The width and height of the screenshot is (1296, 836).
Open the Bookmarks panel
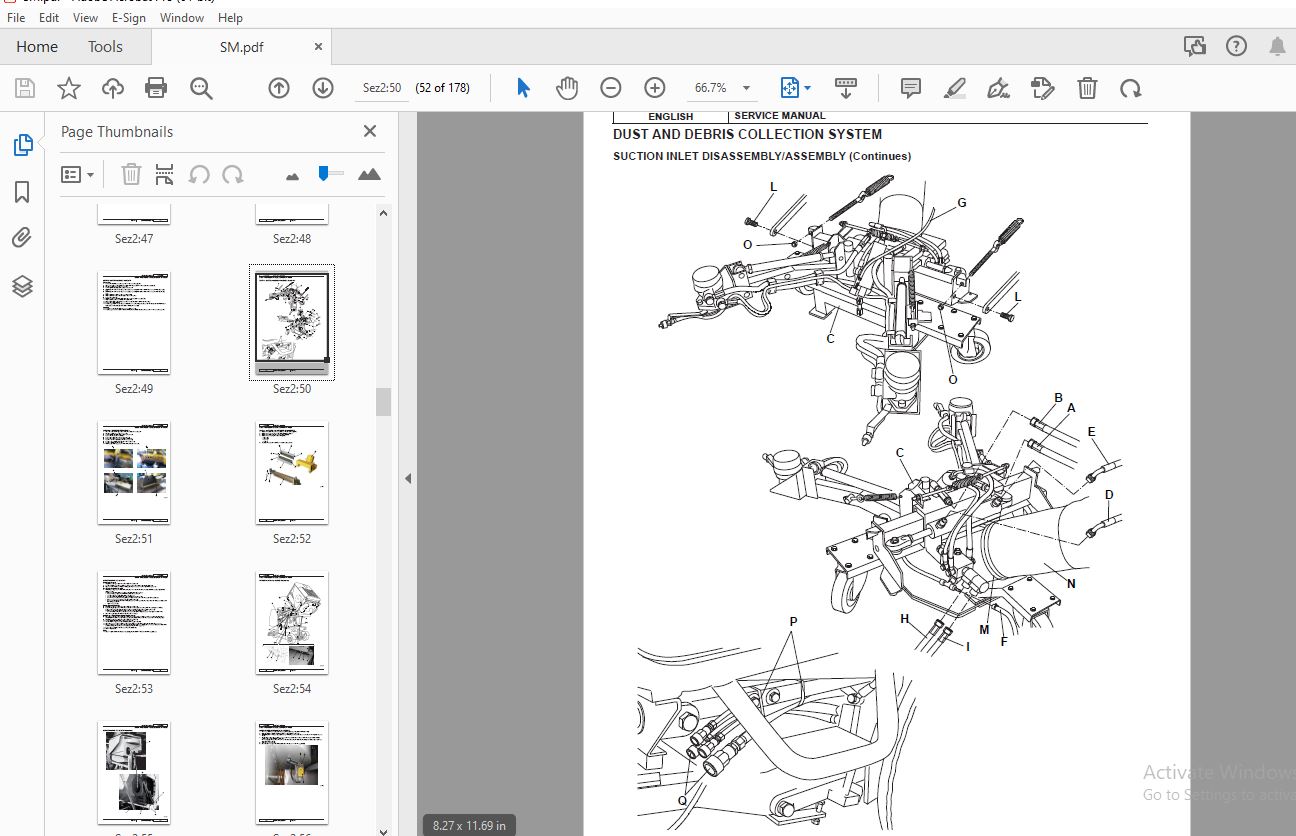point(22,192)
